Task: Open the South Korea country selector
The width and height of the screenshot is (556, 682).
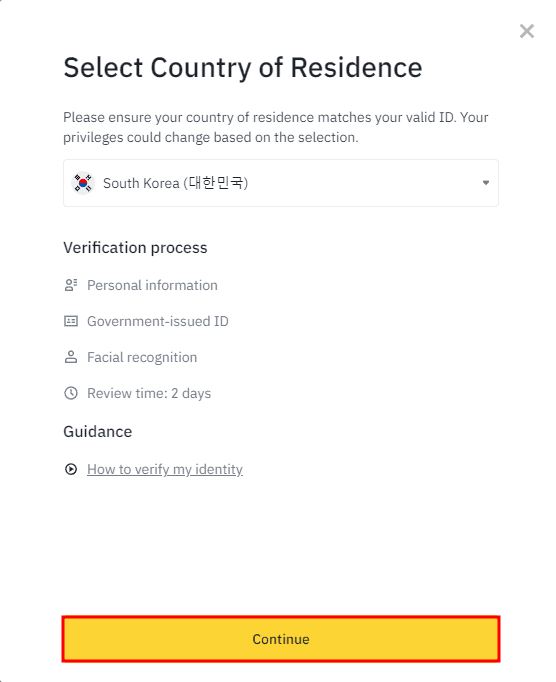Action: (x=281, y=183)
